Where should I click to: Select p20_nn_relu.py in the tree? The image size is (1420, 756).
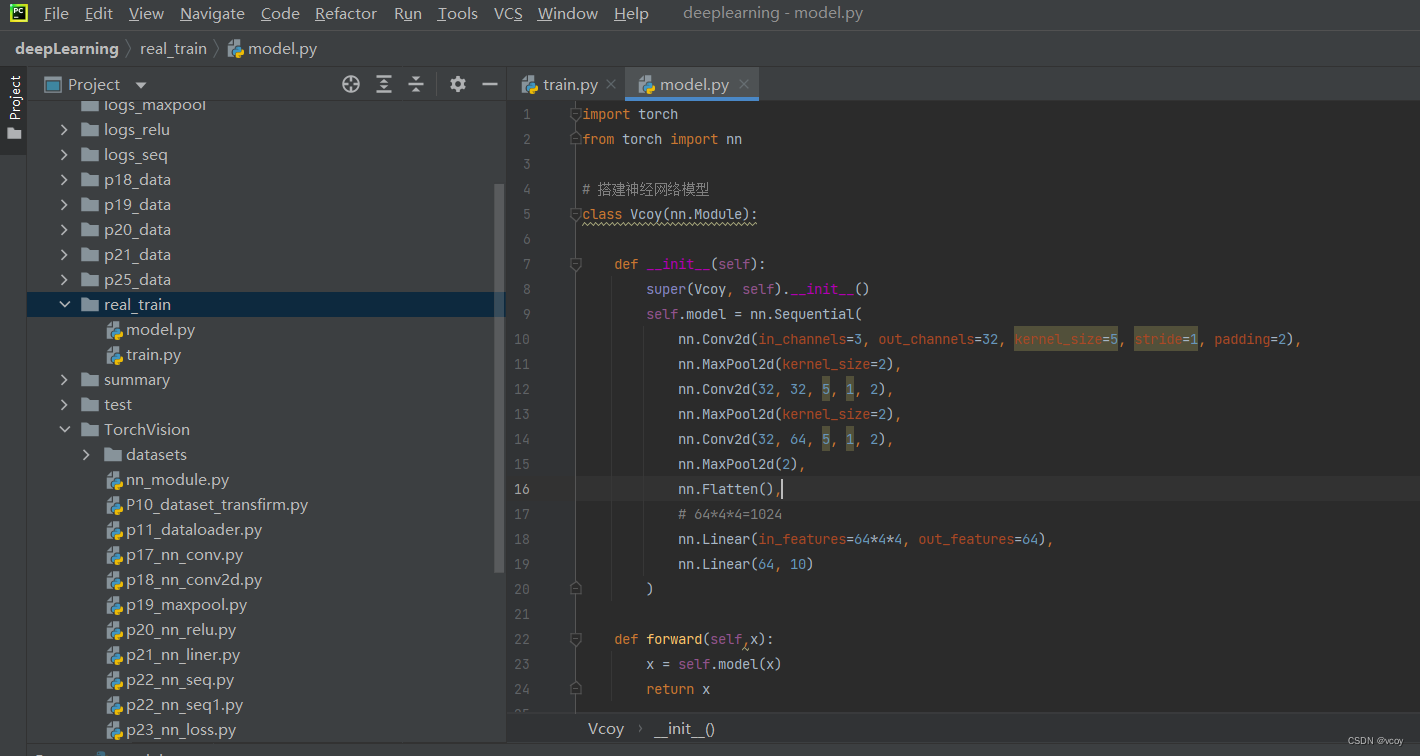pos(181,630)
